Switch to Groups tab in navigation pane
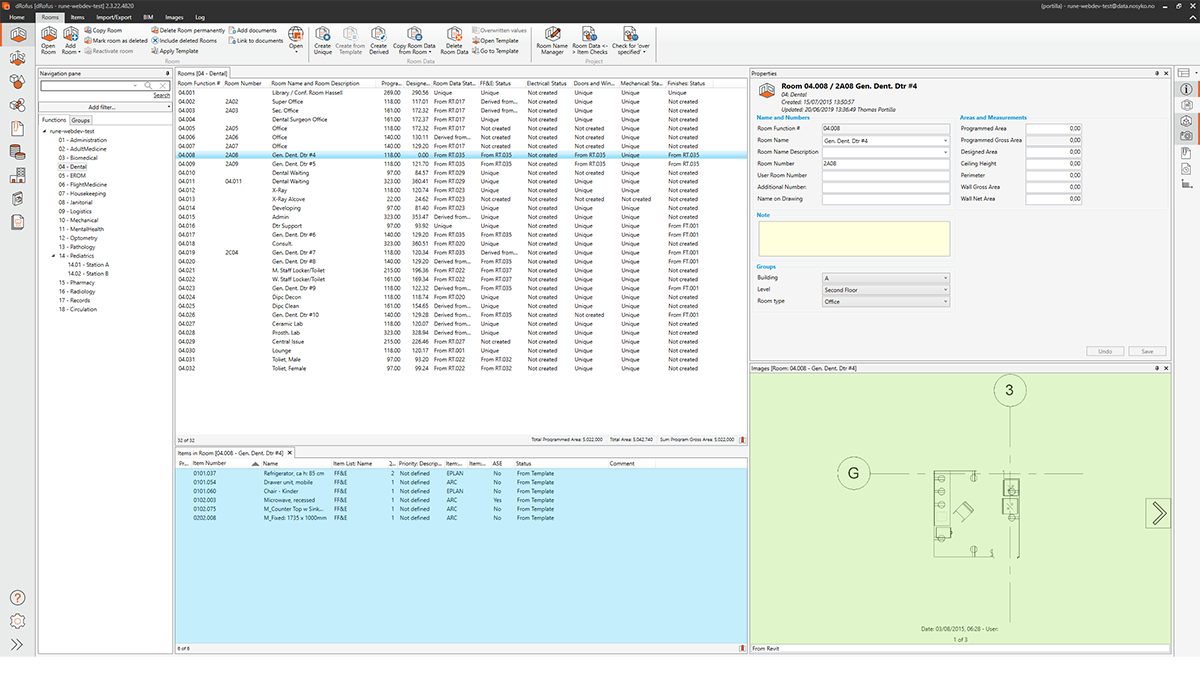Screen dimensions: 1200x675 coord(80,120)
